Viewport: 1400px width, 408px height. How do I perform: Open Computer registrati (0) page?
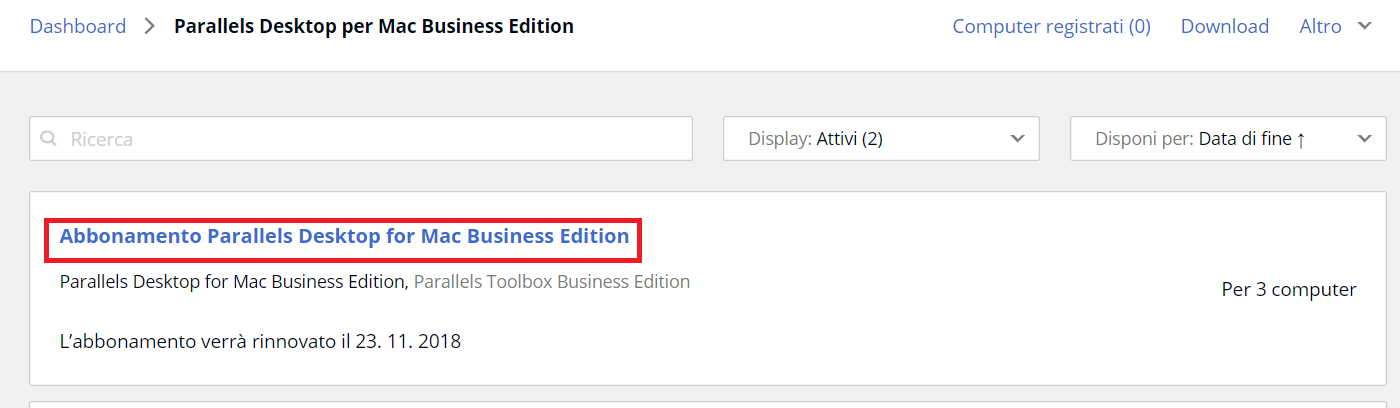[x=1051, y=26]
